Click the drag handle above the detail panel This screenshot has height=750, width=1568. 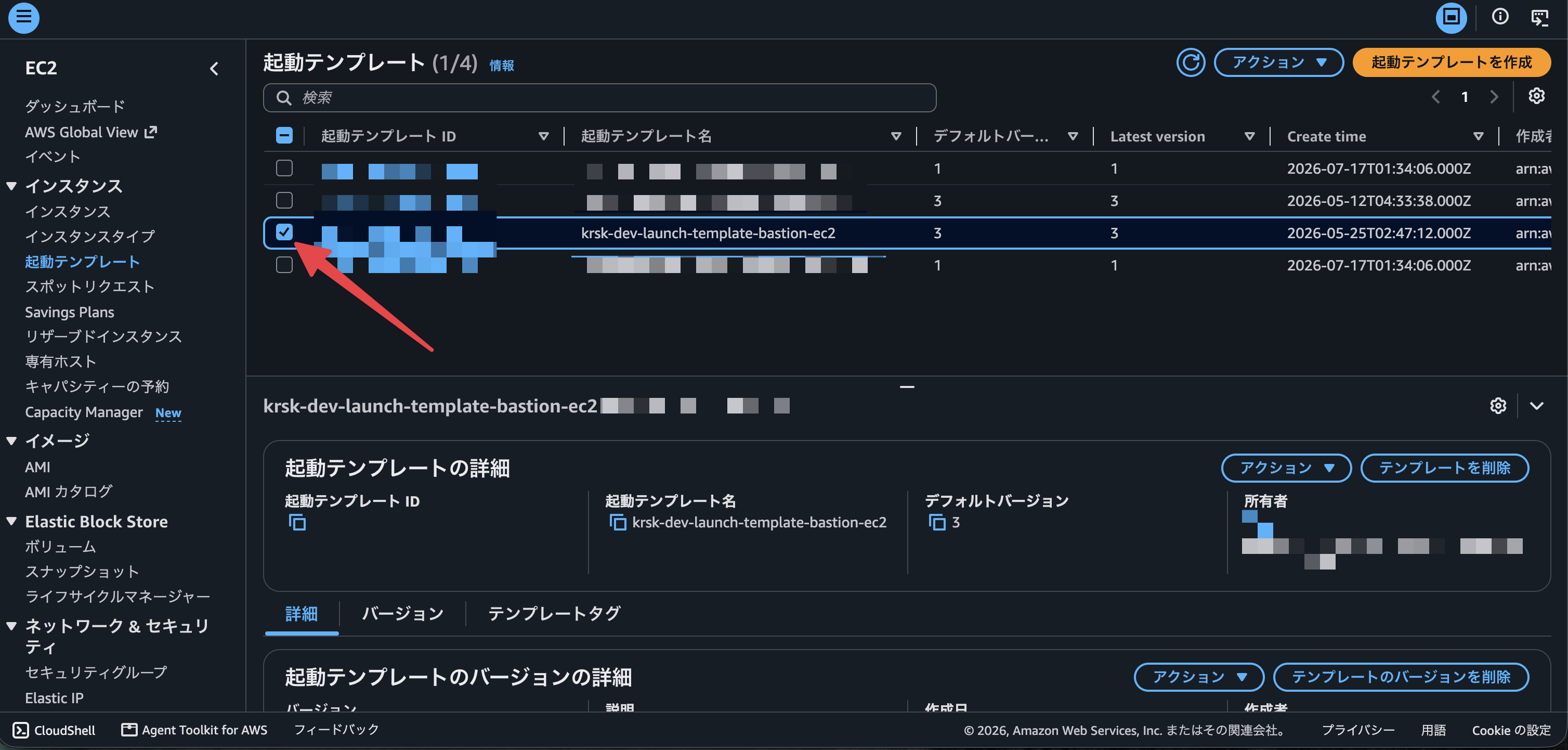pos(907,386)
